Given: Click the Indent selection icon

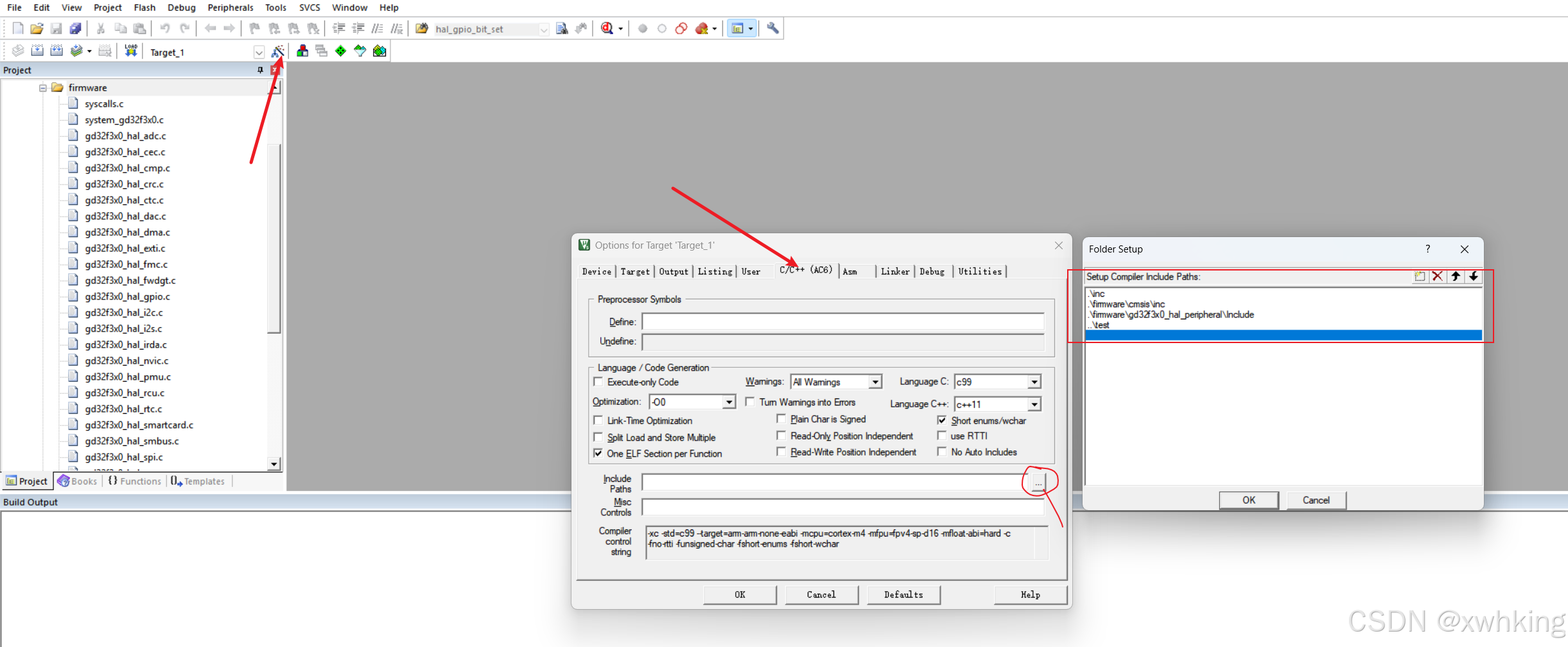Looking at the screenshot, I should [338, 28].
